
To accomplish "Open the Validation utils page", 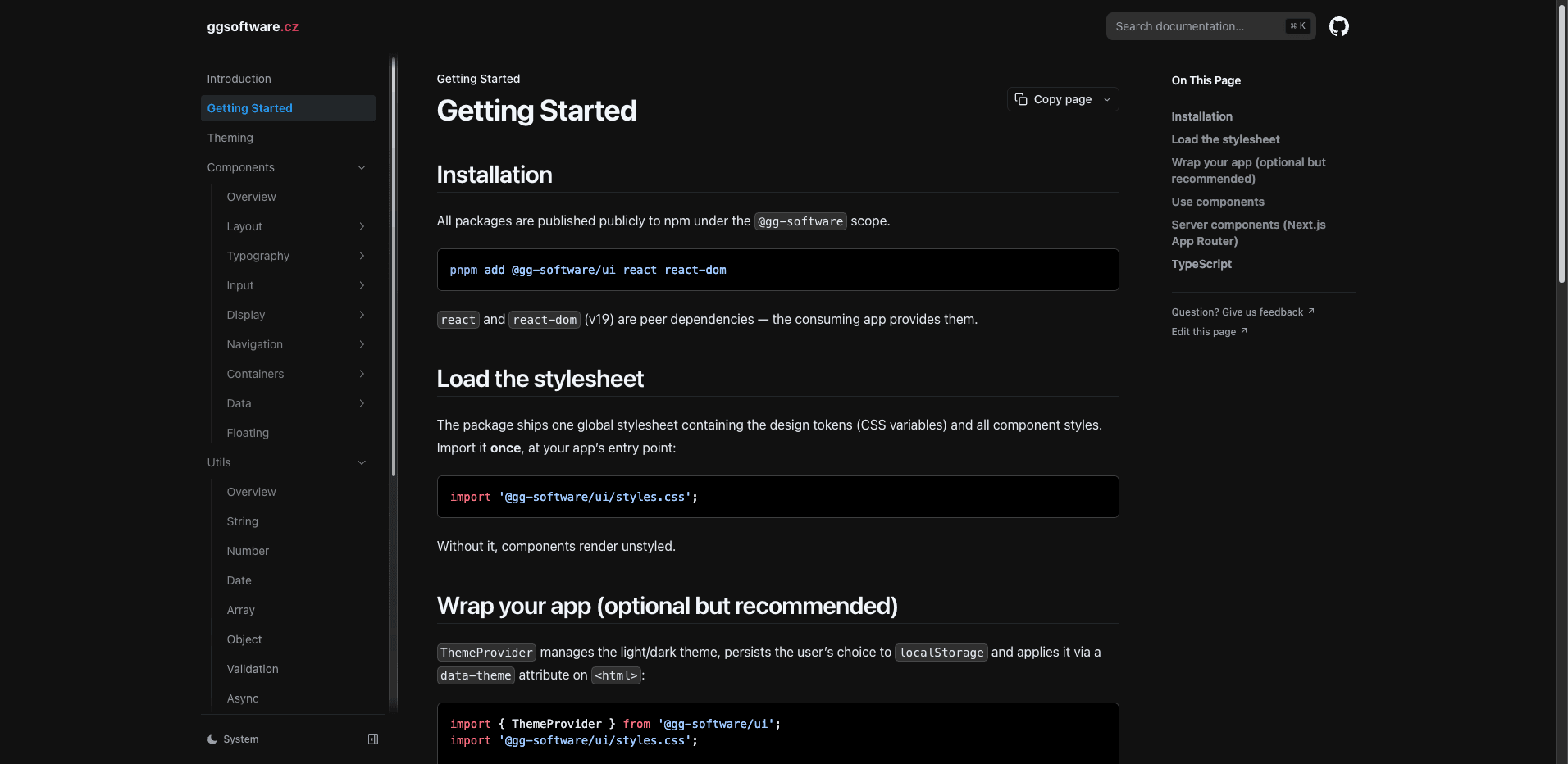I will 298,669.
